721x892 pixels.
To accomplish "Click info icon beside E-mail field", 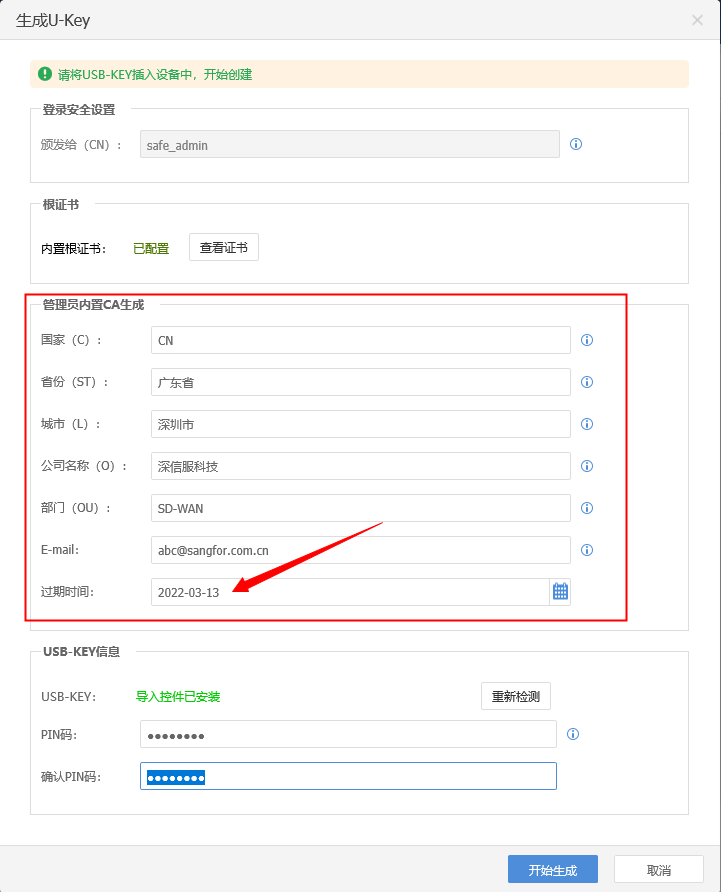I will [587, 550].
